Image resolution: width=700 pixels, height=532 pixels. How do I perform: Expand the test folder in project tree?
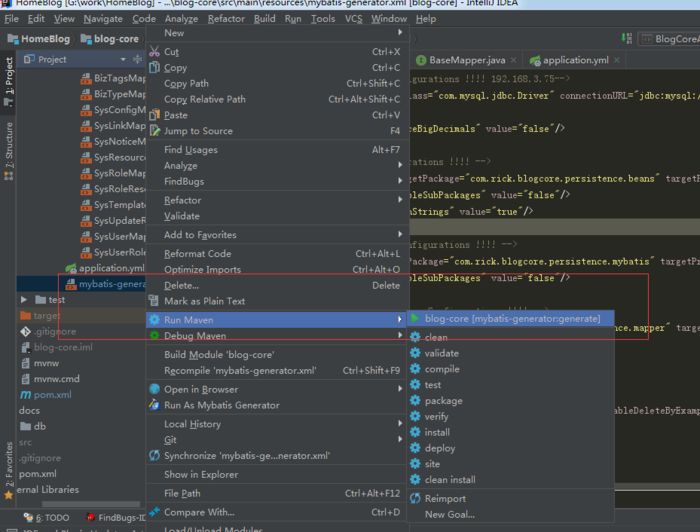(x=25, y=299)
